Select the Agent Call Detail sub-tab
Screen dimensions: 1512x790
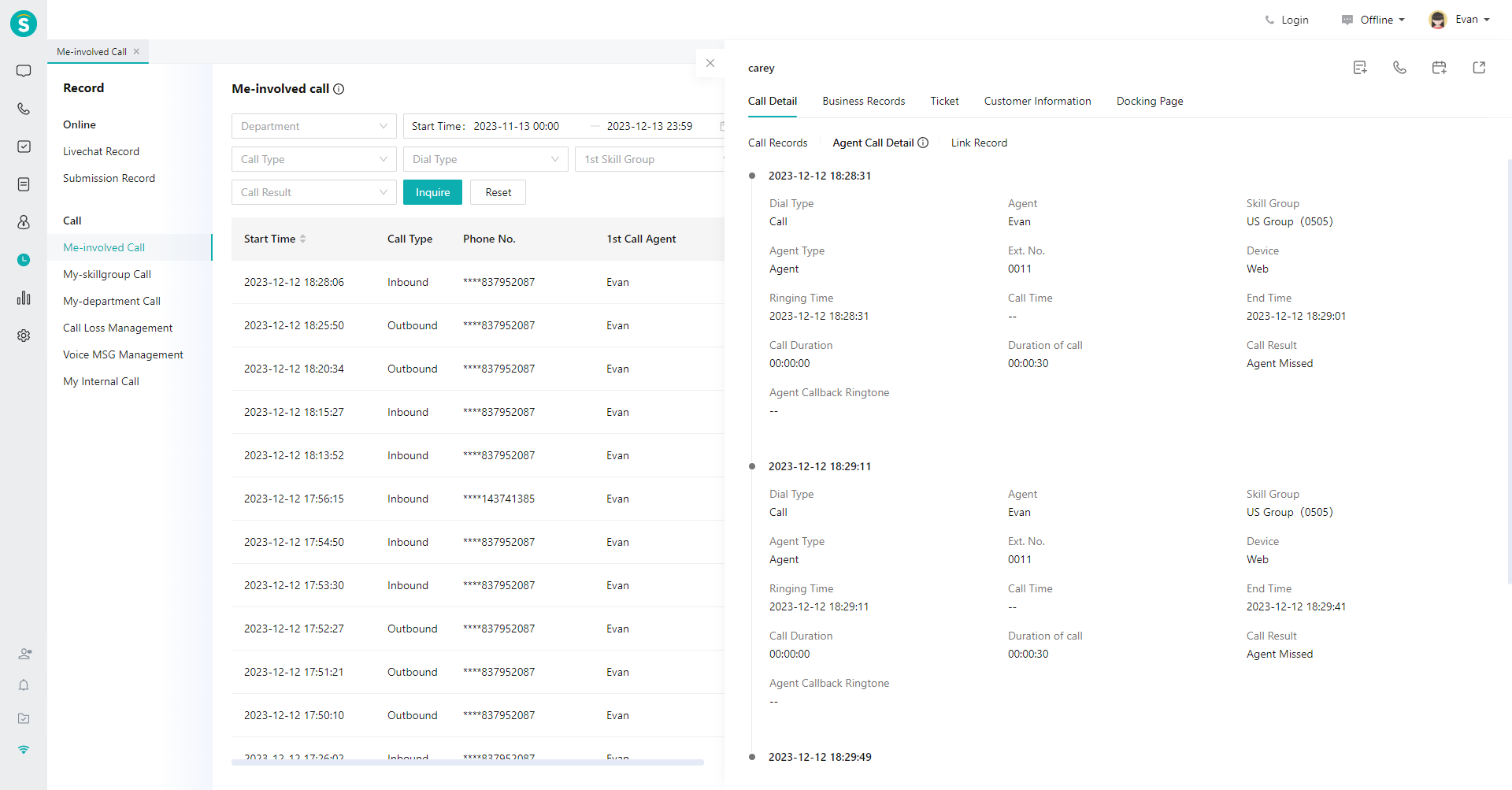pyautogui.click(x=873, y=143)
